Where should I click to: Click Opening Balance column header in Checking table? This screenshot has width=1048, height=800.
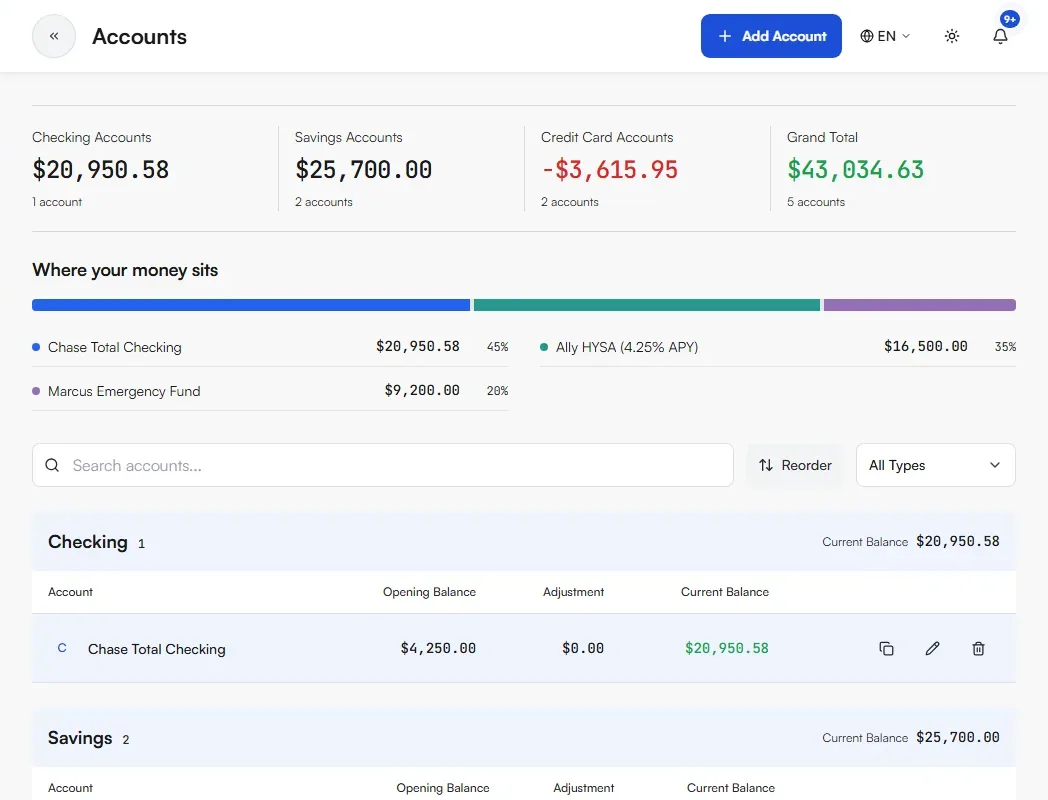pos(429,592)
